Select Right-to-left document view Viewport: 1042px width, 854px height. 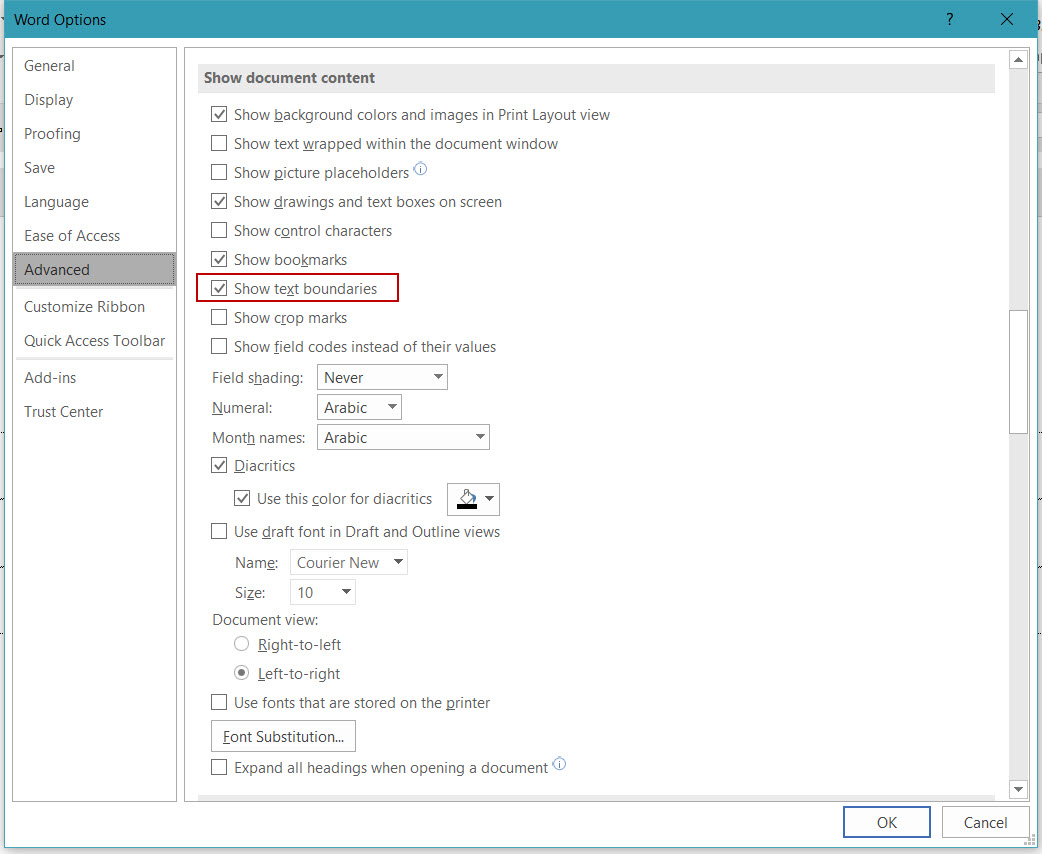click(x=242, y=644)
